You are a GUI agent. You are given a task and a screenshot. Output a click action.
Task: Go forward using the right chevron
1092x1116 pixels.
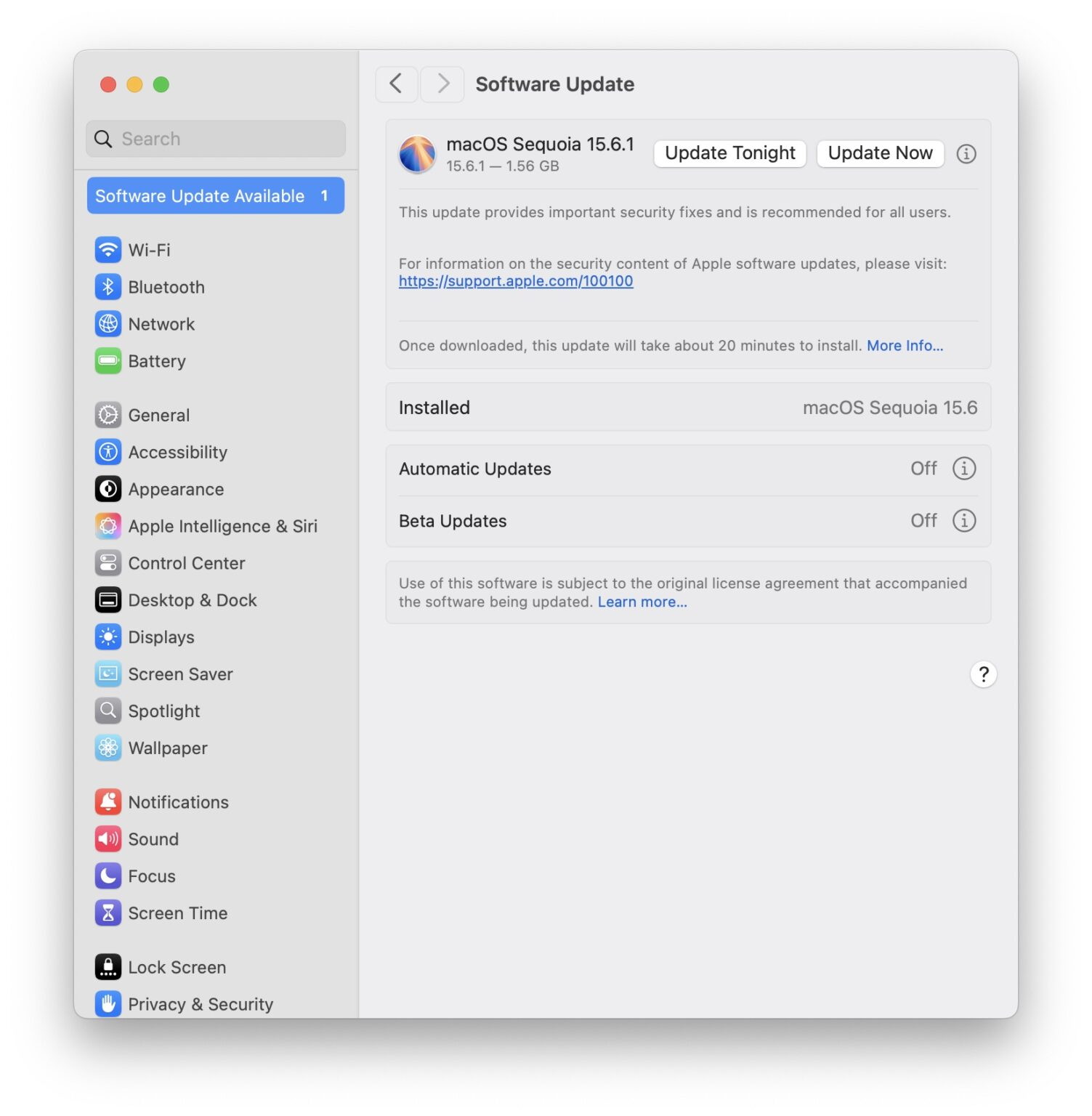tap(442, 84)
